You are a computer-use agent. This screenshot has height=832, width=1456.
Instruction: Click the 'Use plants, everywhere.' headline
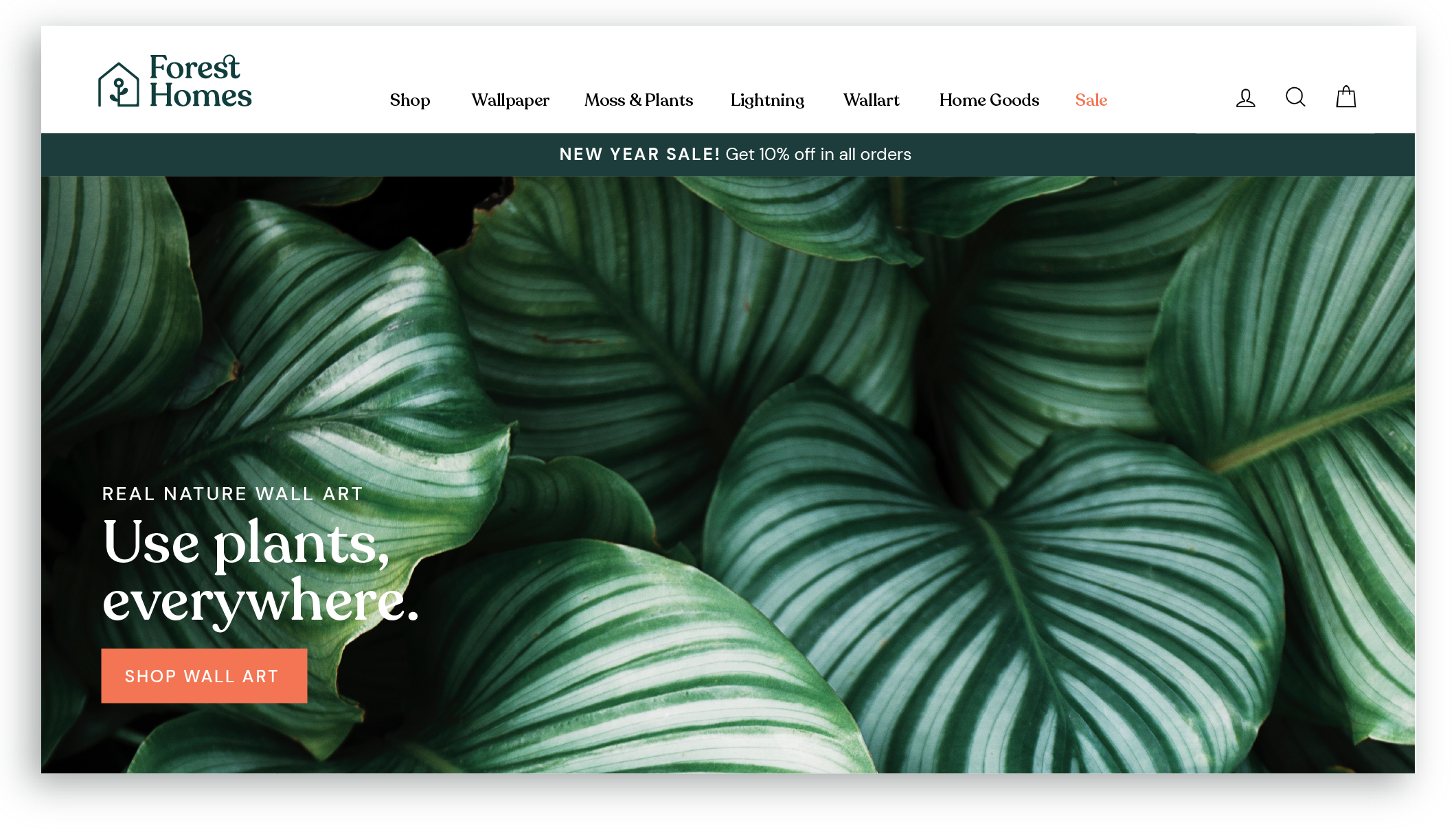click(260, 572)
